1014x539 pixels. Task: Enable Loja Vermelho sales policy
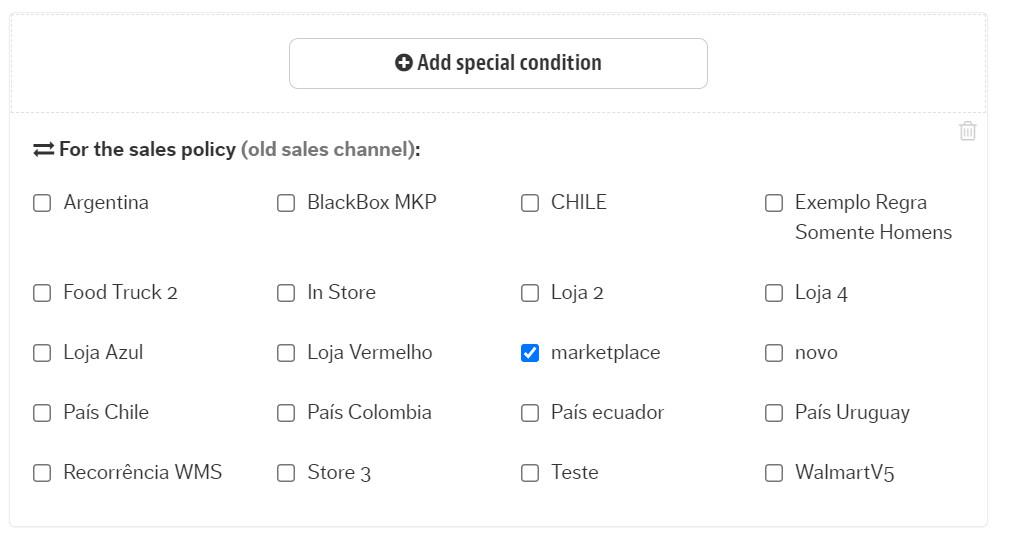(286, 353)
